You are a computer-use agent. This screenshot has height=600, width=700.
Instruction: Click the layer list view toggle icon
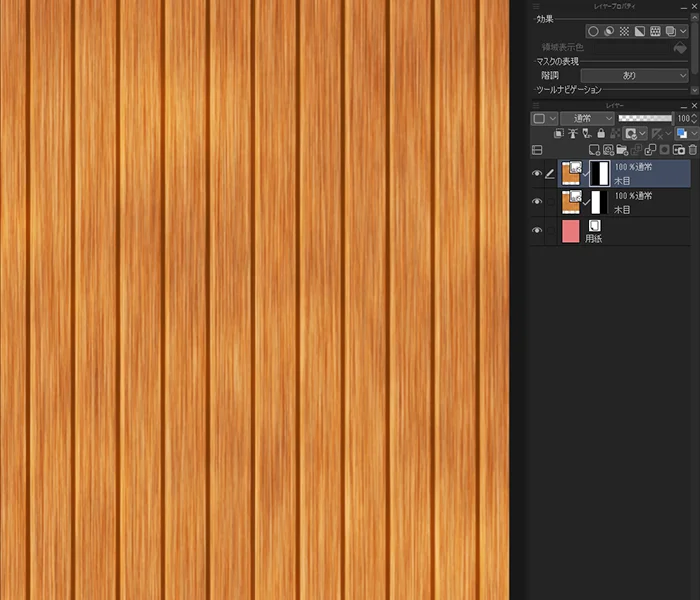point(537,150)
